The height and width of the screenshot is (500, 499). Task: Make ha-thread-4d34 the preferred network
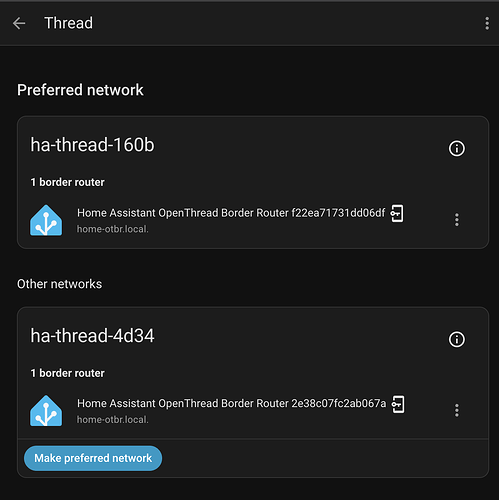click(93, 458)
